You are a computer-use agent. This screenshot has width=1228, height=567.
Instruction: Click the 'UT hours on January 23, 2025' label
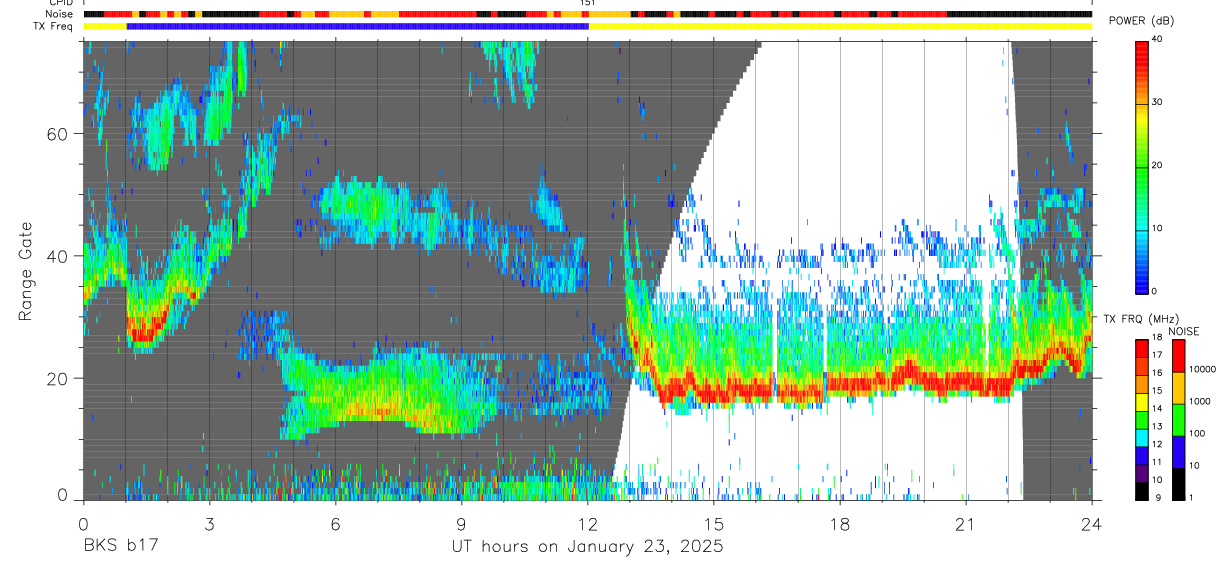pos(587,547)
